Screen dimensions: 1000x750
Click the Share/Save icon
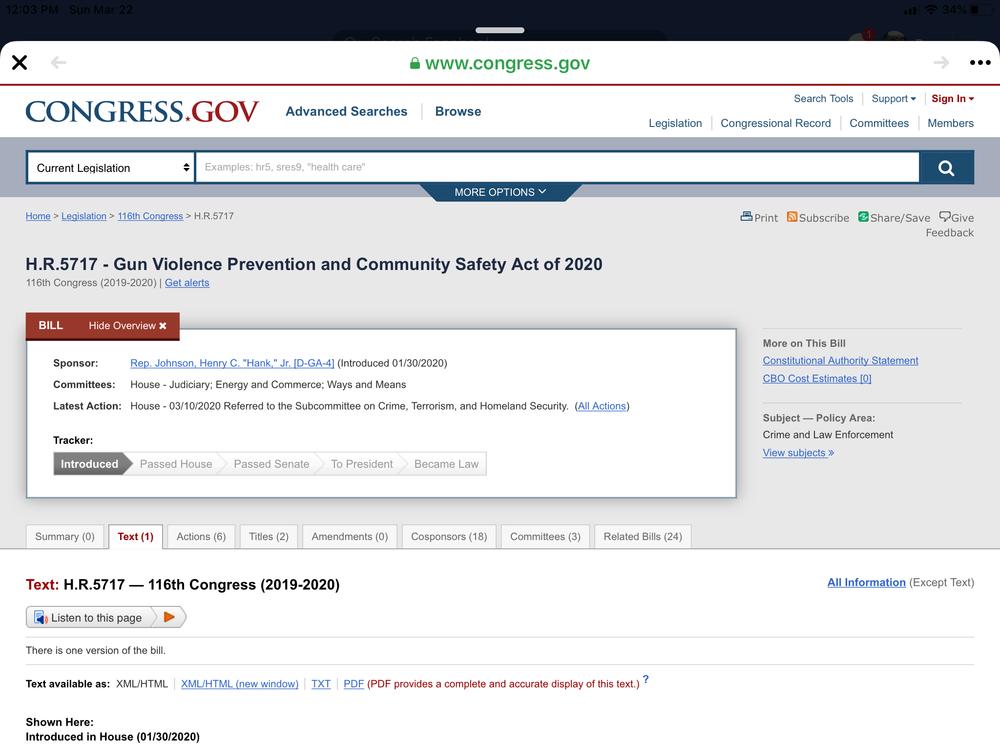863,217
